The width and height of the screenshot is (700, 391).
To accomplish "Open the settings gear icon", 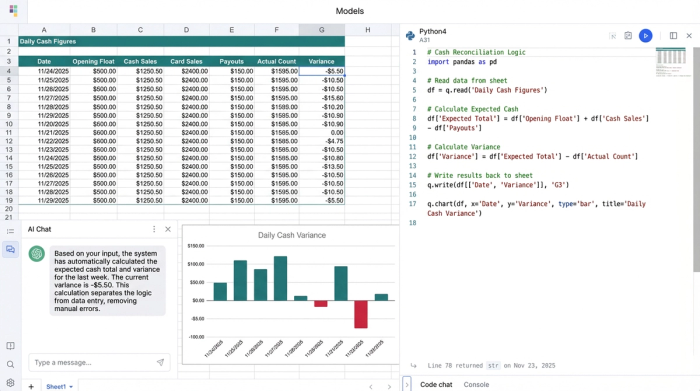I will (10, 383).
